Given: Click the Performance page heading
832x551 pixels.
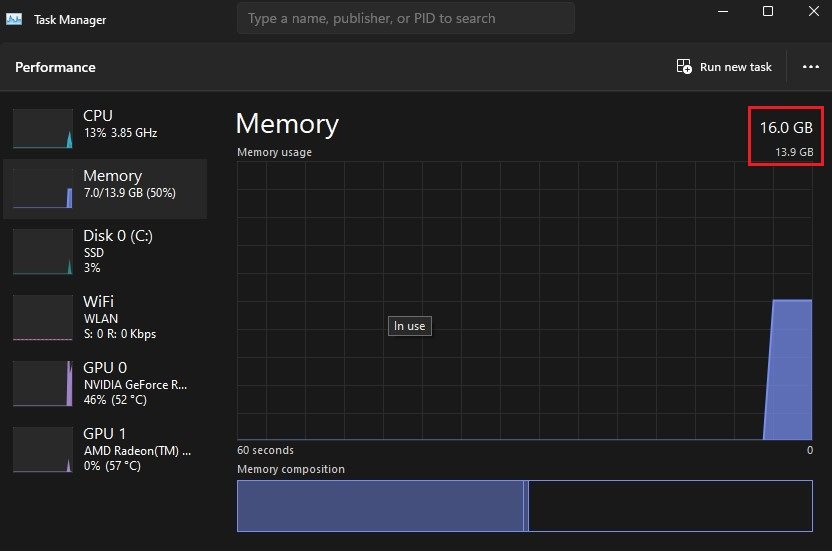Looking at the screenshot, I should tap(55, 67).
